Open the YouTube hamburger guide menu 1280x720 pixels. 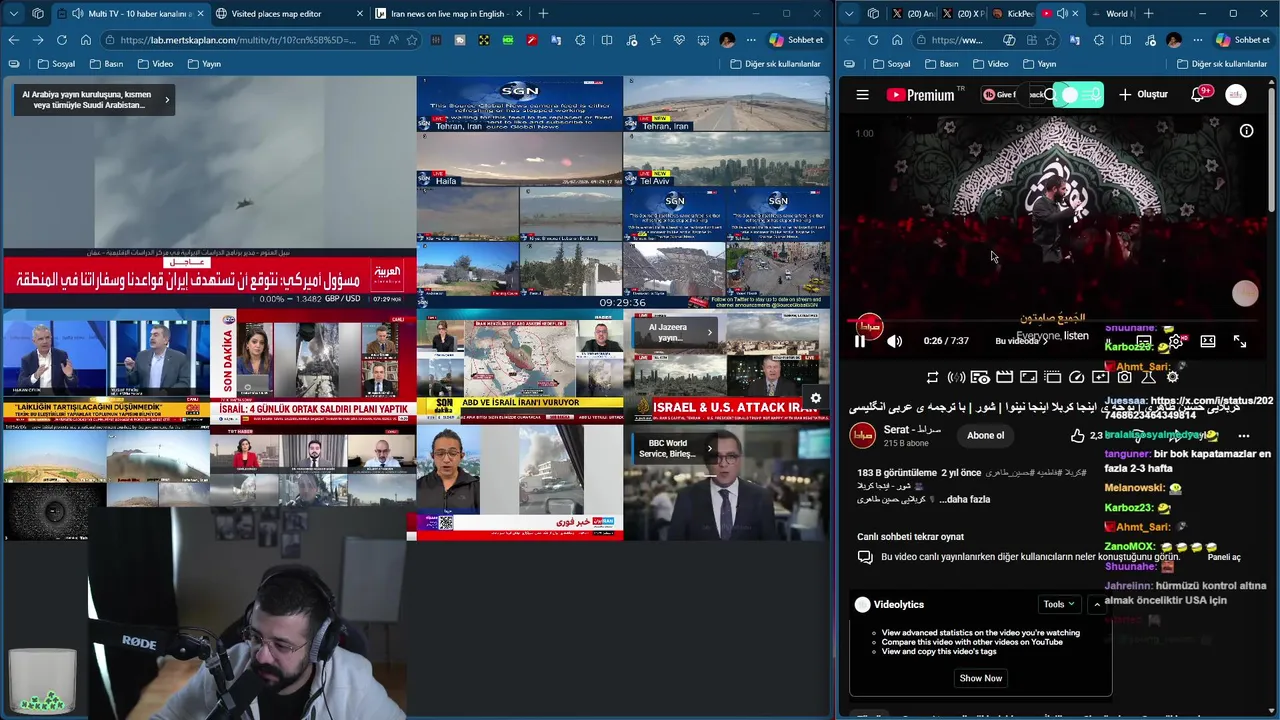click(862, 95)
